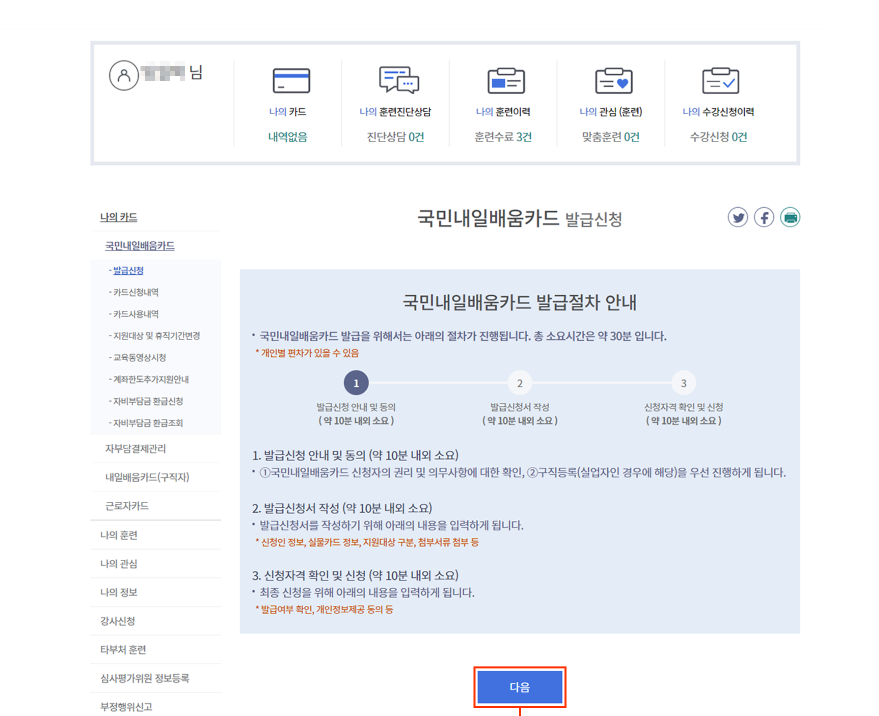This screenshot has width=879, height=716.
Task: Click the print icon next to share buttons
Action: 790,217
